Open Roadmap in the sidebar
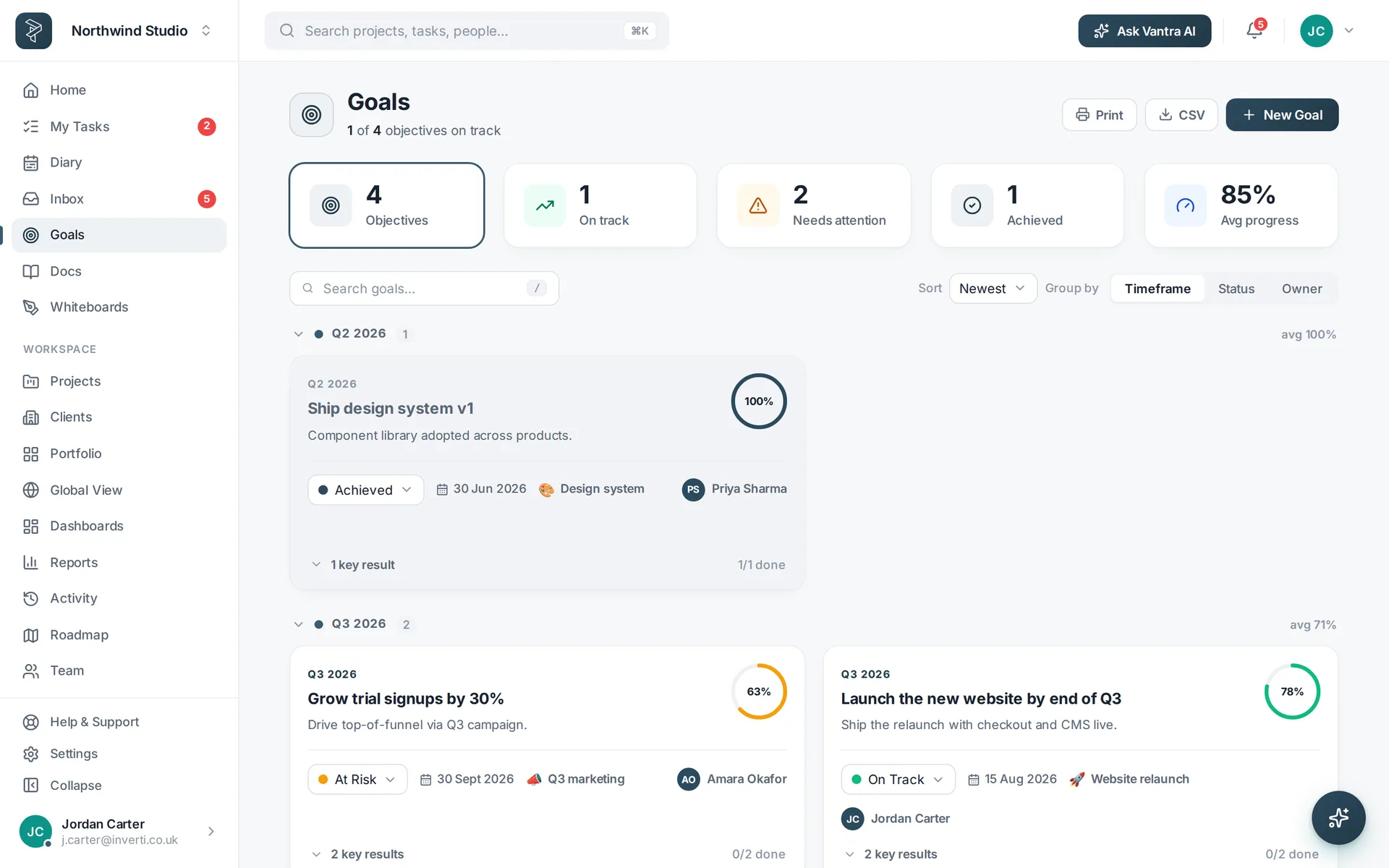The image size is (1389, 868). 119,634
